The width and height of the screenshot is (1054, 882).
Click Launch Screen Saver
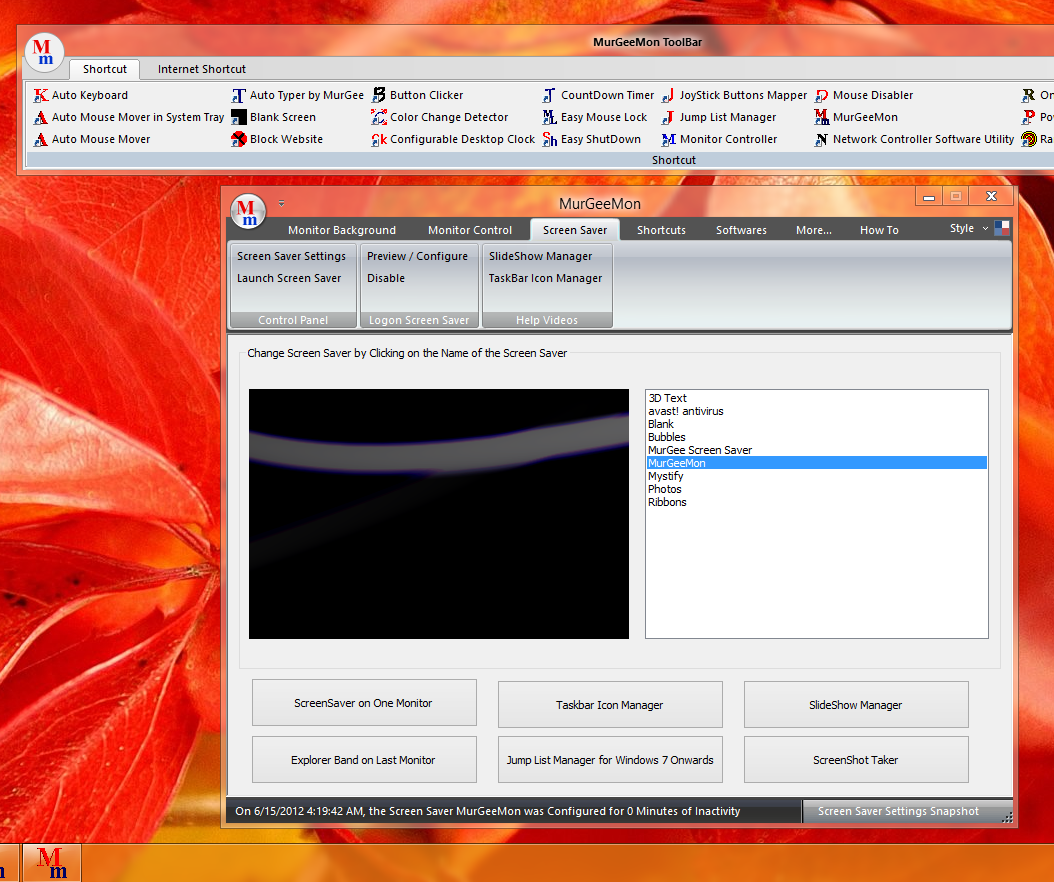(x=289, y=278)
